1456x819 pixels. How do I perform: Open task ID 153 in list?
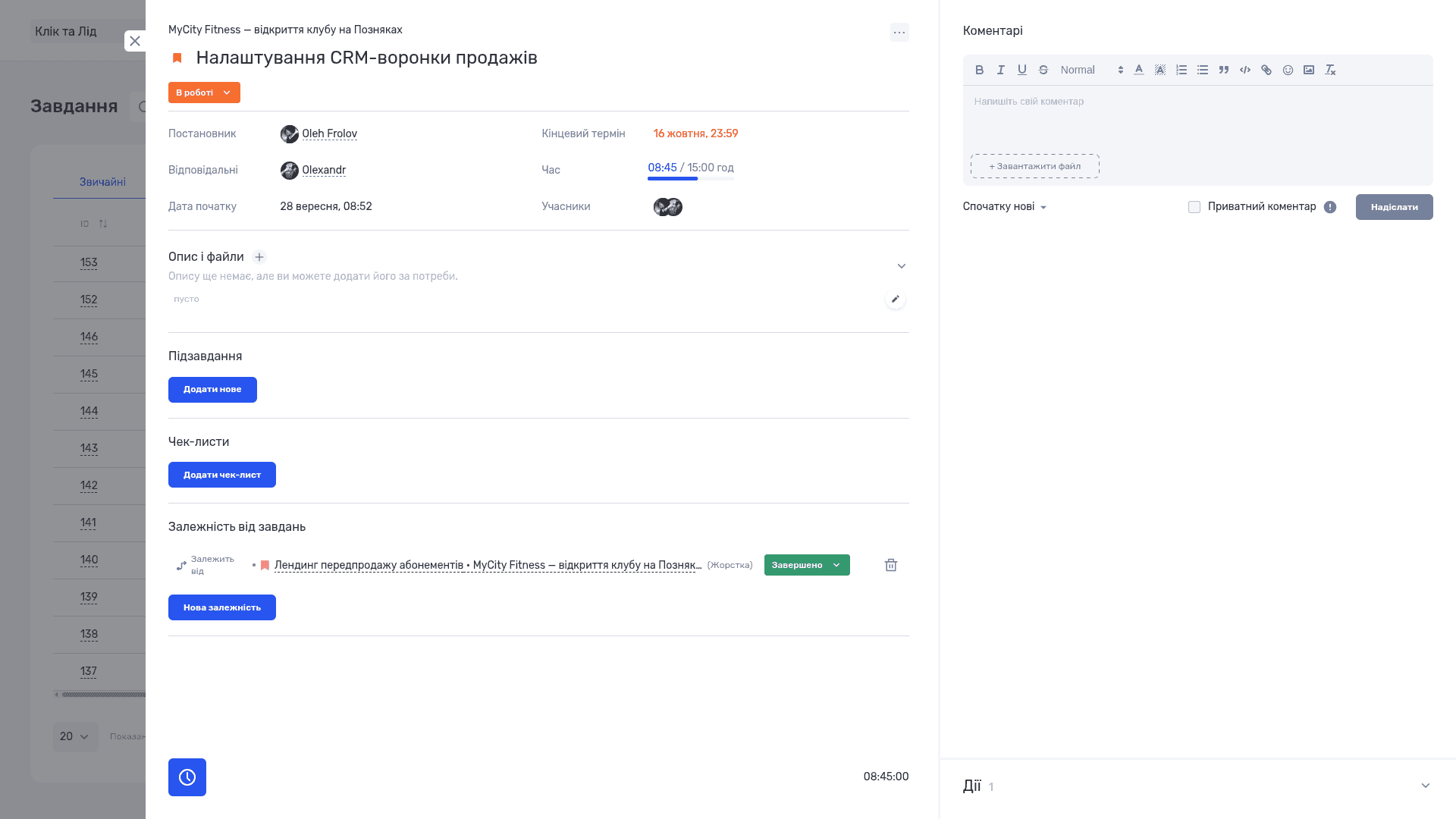(89, 263)
